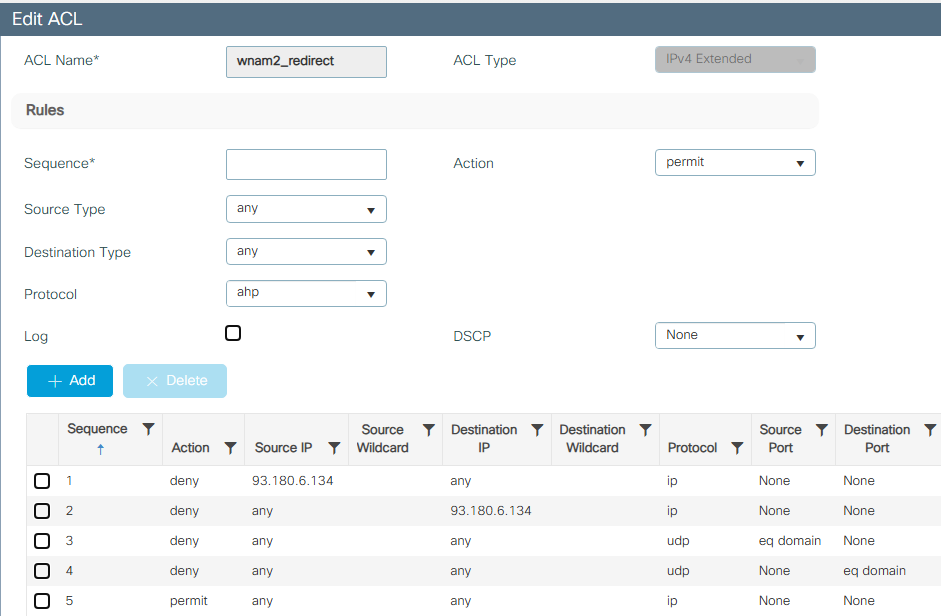Expand the Protocol dropdown showing ahp
The image size is (941, 616).
point(306,294)
